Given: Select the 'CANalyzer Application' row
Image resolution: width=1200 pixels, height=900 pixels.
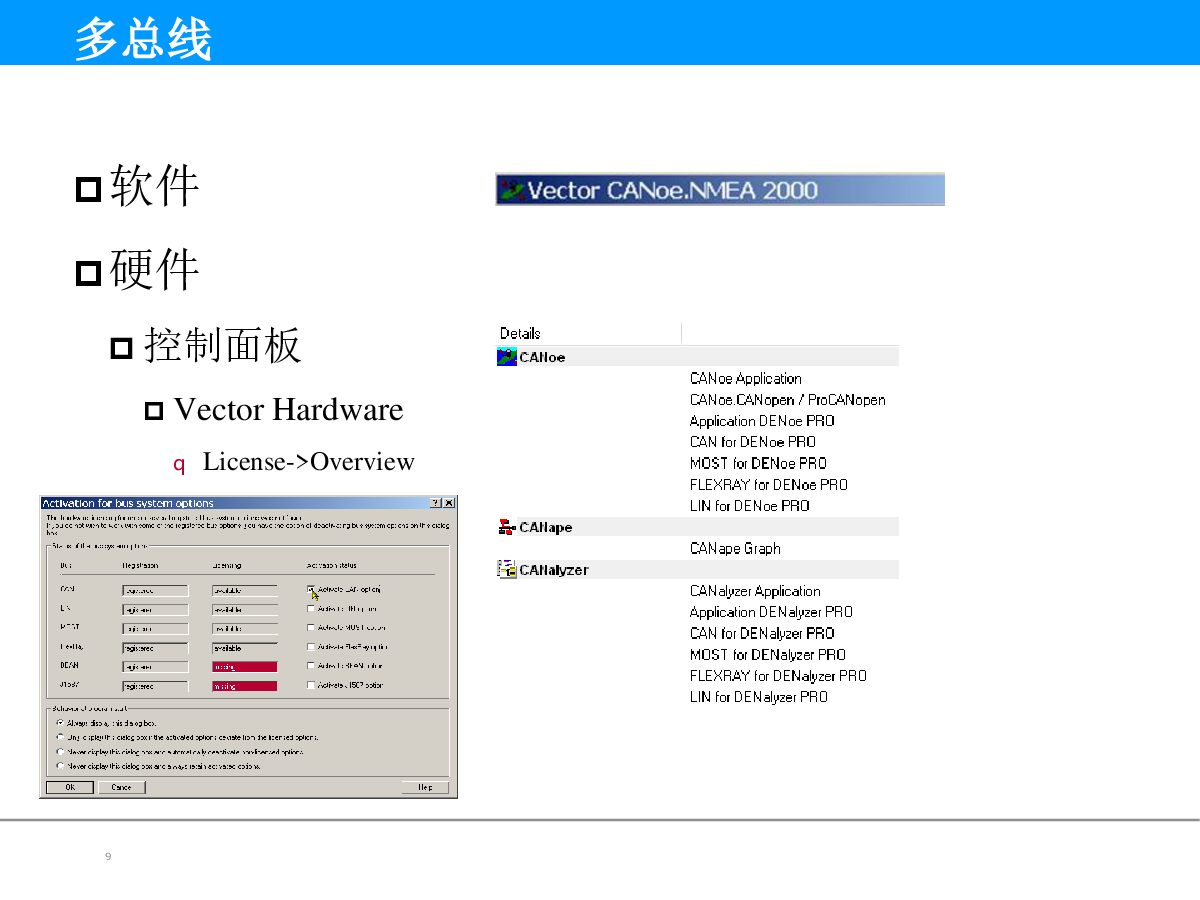Looking at the screenshot, I should 755,591.
